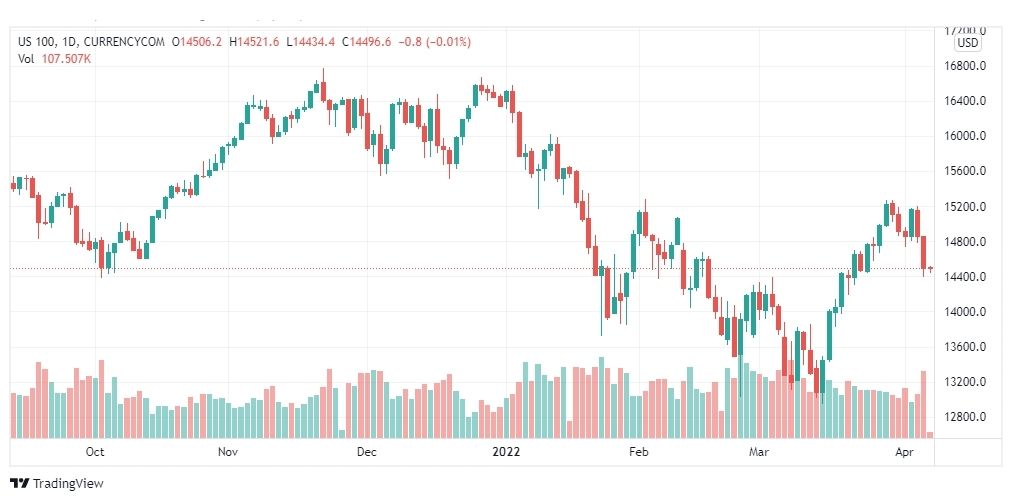Click the -0.8 (-0.01%) change value
Screen dimensions: 1012x501
click(434, 42)
